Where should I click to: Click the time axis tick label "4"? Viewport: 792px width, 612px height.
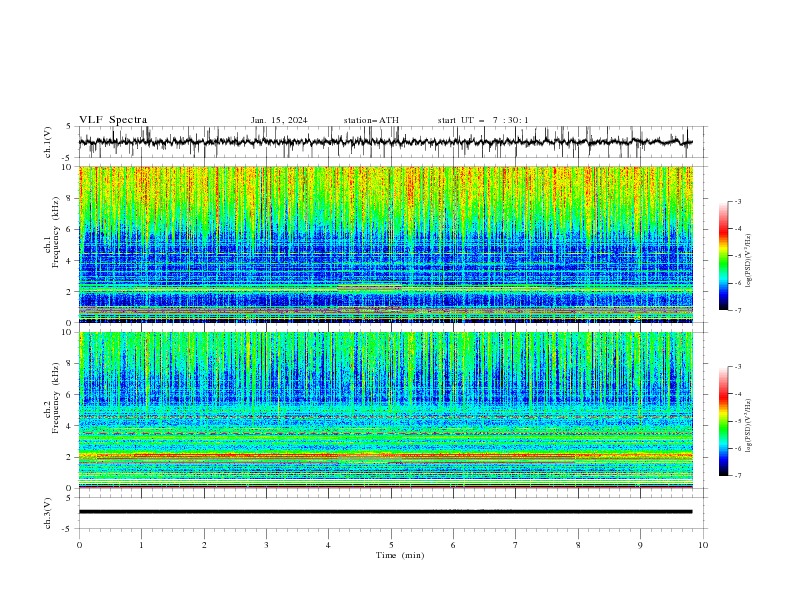pyautogui.click(x=328, y=545)
